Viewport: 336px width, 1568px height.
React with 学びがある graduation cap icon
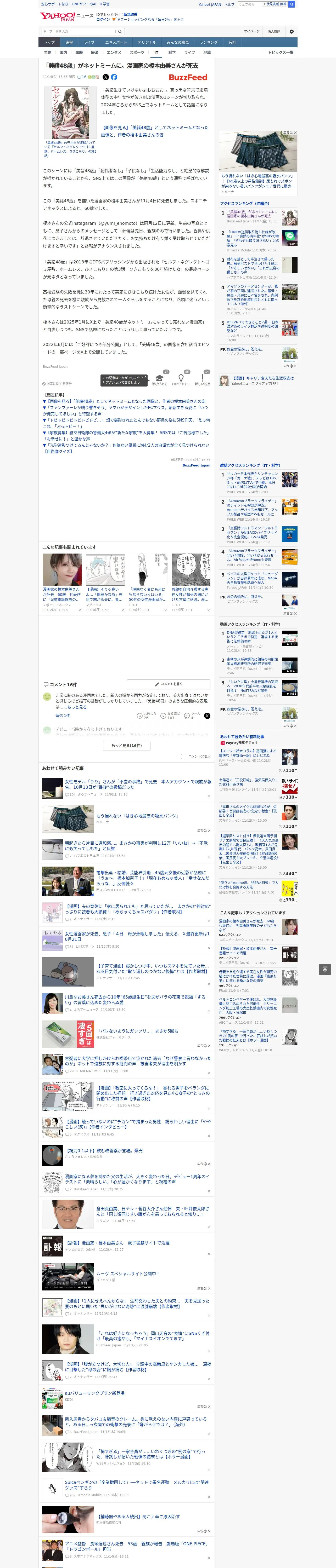[x=160, y=378]
